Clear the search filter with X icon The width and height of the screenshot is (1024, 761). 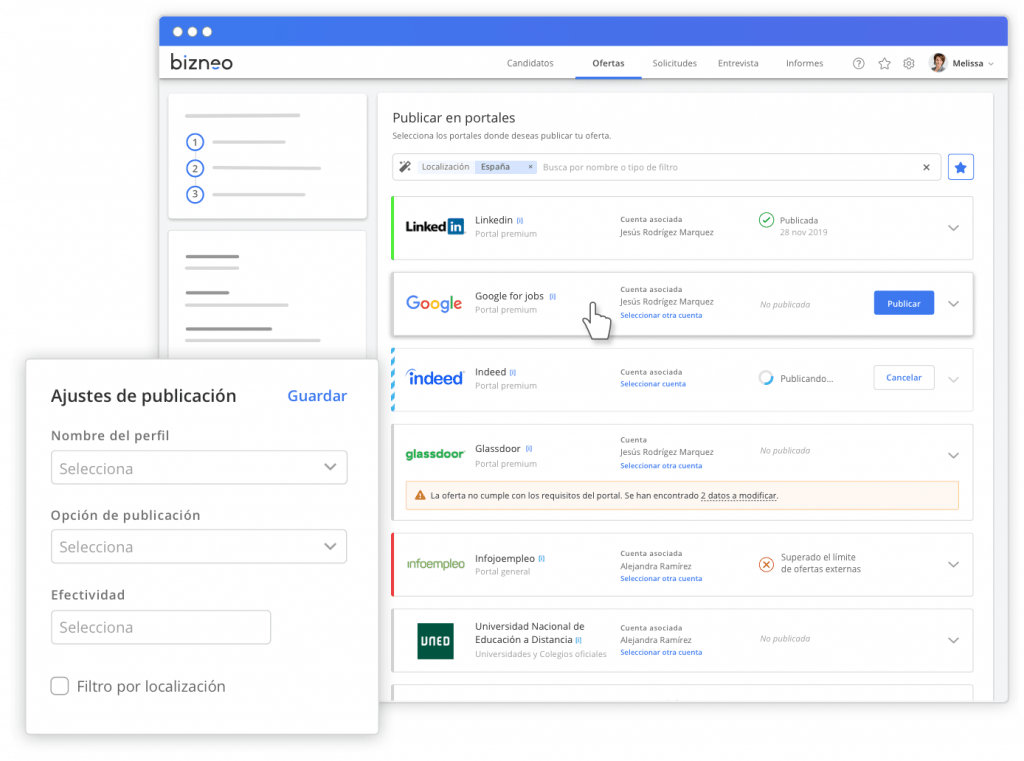click(x=926, y=167)
